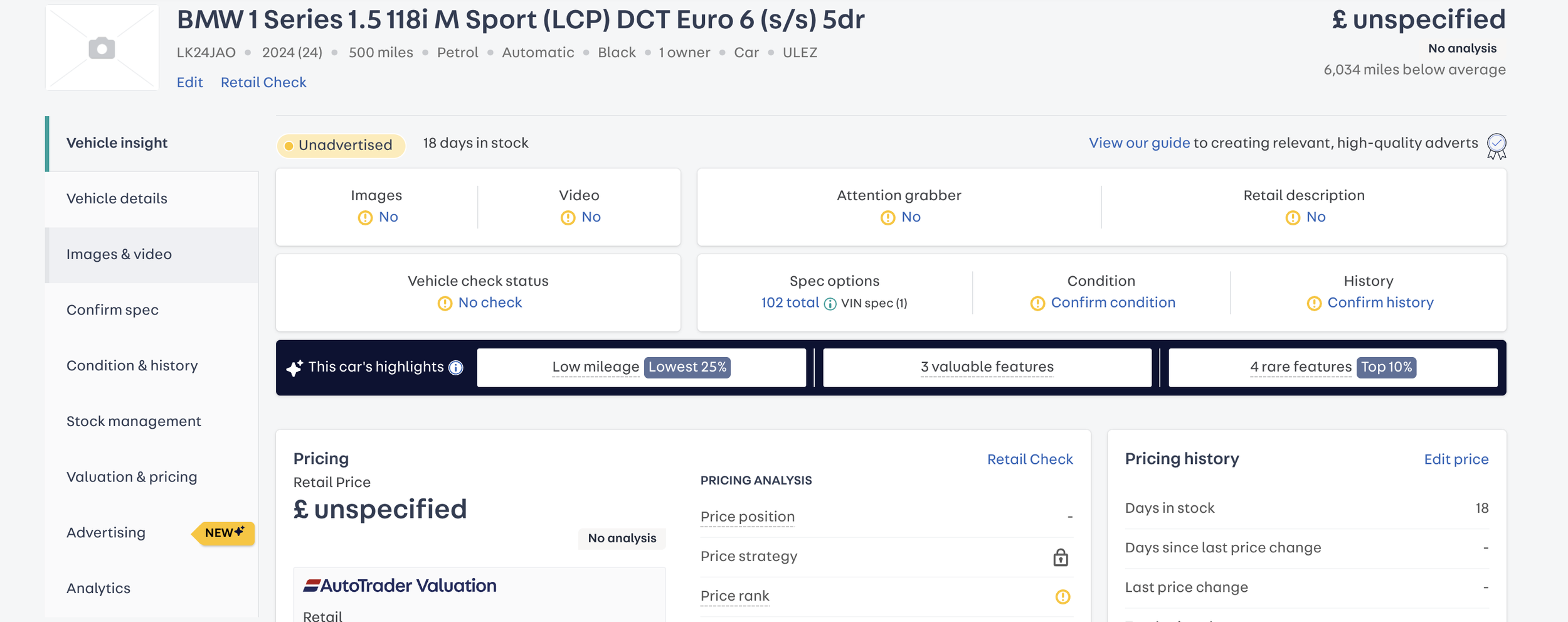The width and height of the screenshot is (1568, 622).
Task: Click the 'VIN spec (1)' text
Action: point(874,304)
